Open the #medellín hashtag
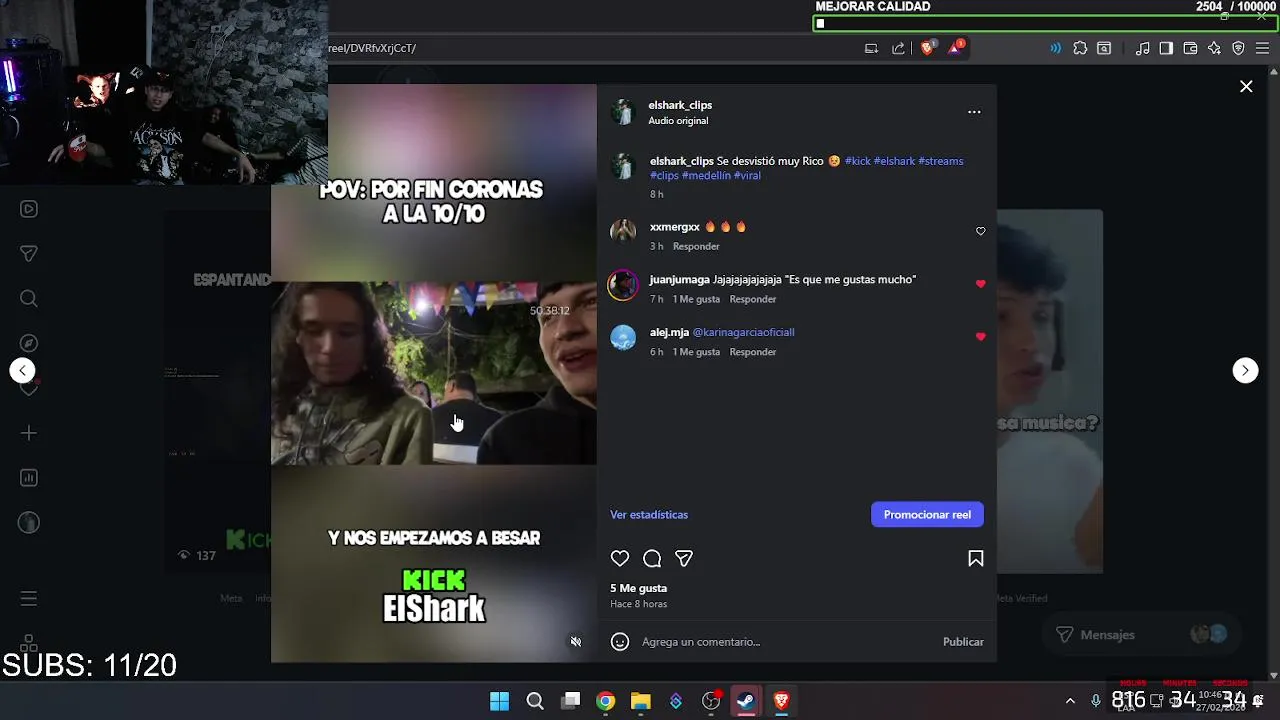The image size is (1280, 720). click(x=706, y=175)
